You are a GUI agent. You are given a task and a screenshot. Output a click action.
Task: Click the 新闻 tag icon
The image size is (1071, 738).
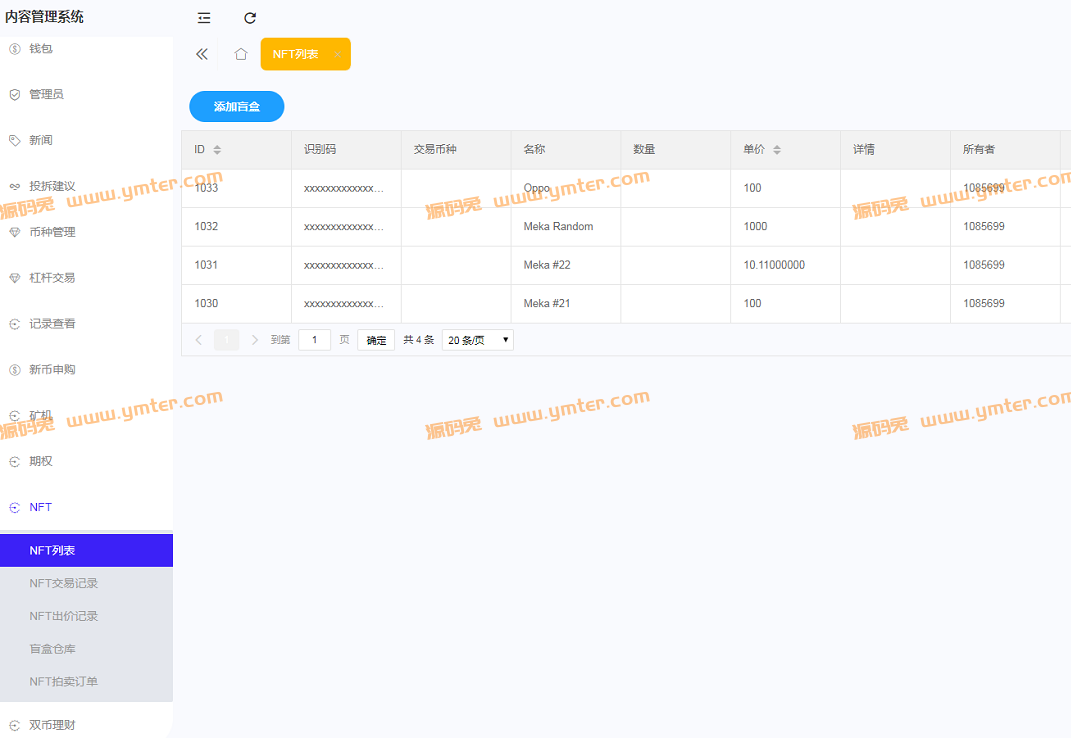[14, 140]
